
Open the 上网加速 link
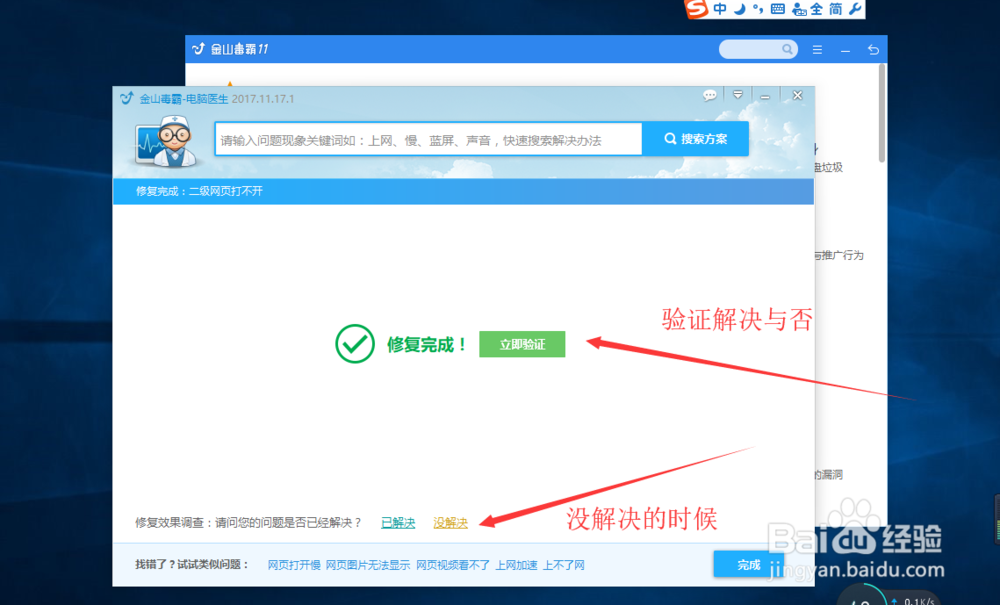coord(517,565)
